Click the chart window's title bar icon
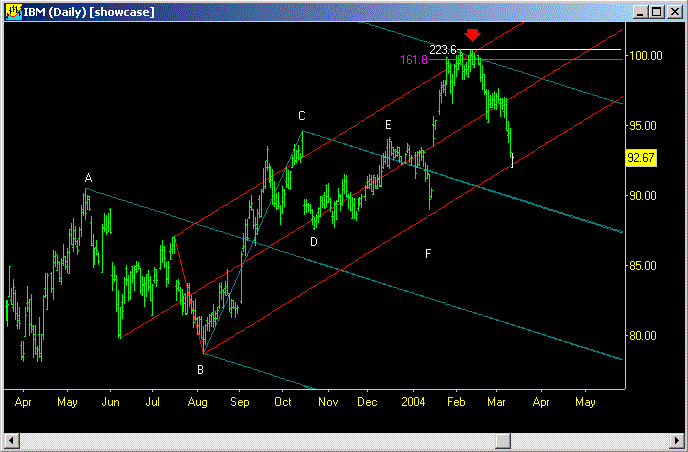688x452 pixels. tap(11, 11)
